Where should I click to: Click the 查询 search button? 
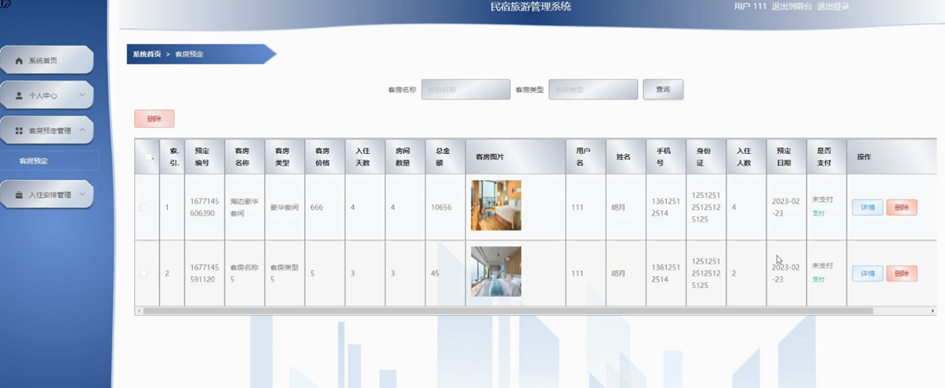coord(663,89)
